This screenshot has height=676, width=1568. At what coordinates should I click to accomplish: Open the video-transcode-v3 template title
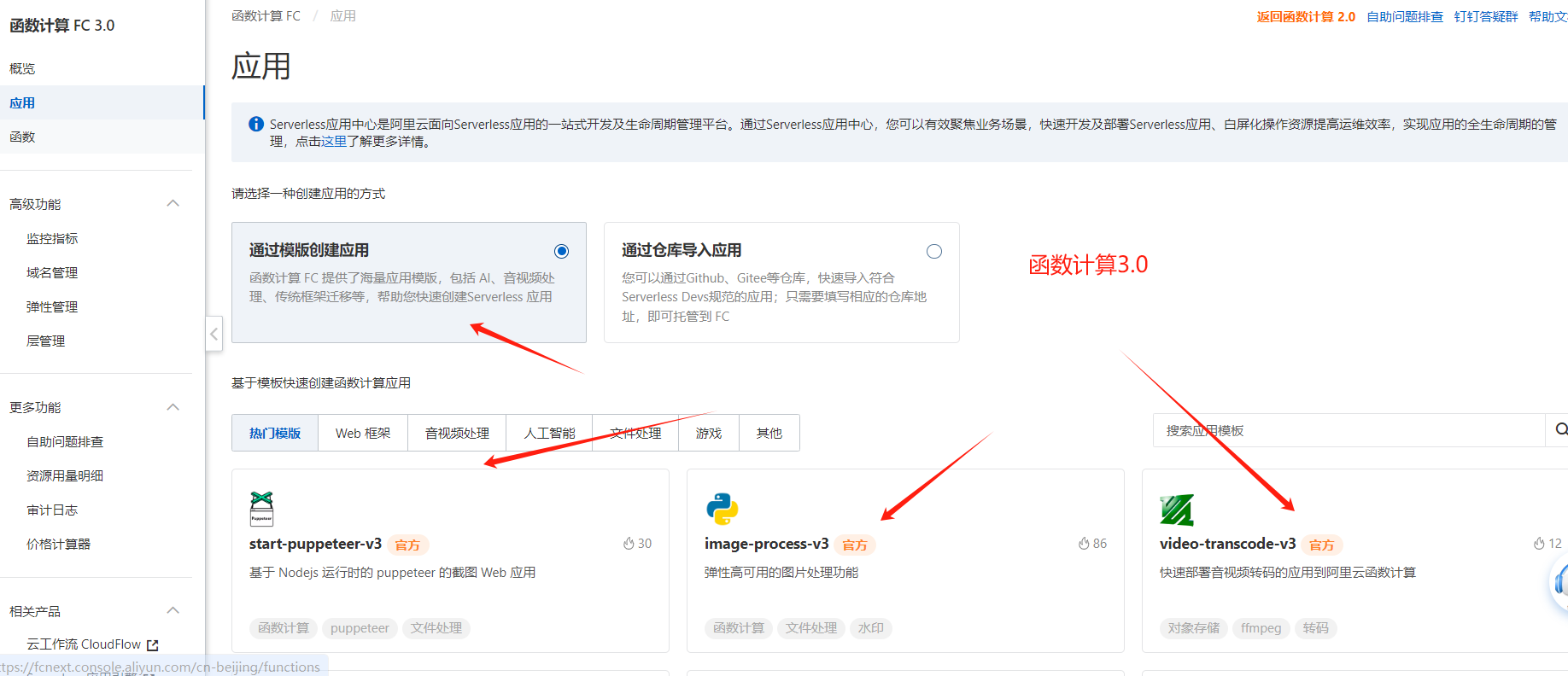point(1227,544)
